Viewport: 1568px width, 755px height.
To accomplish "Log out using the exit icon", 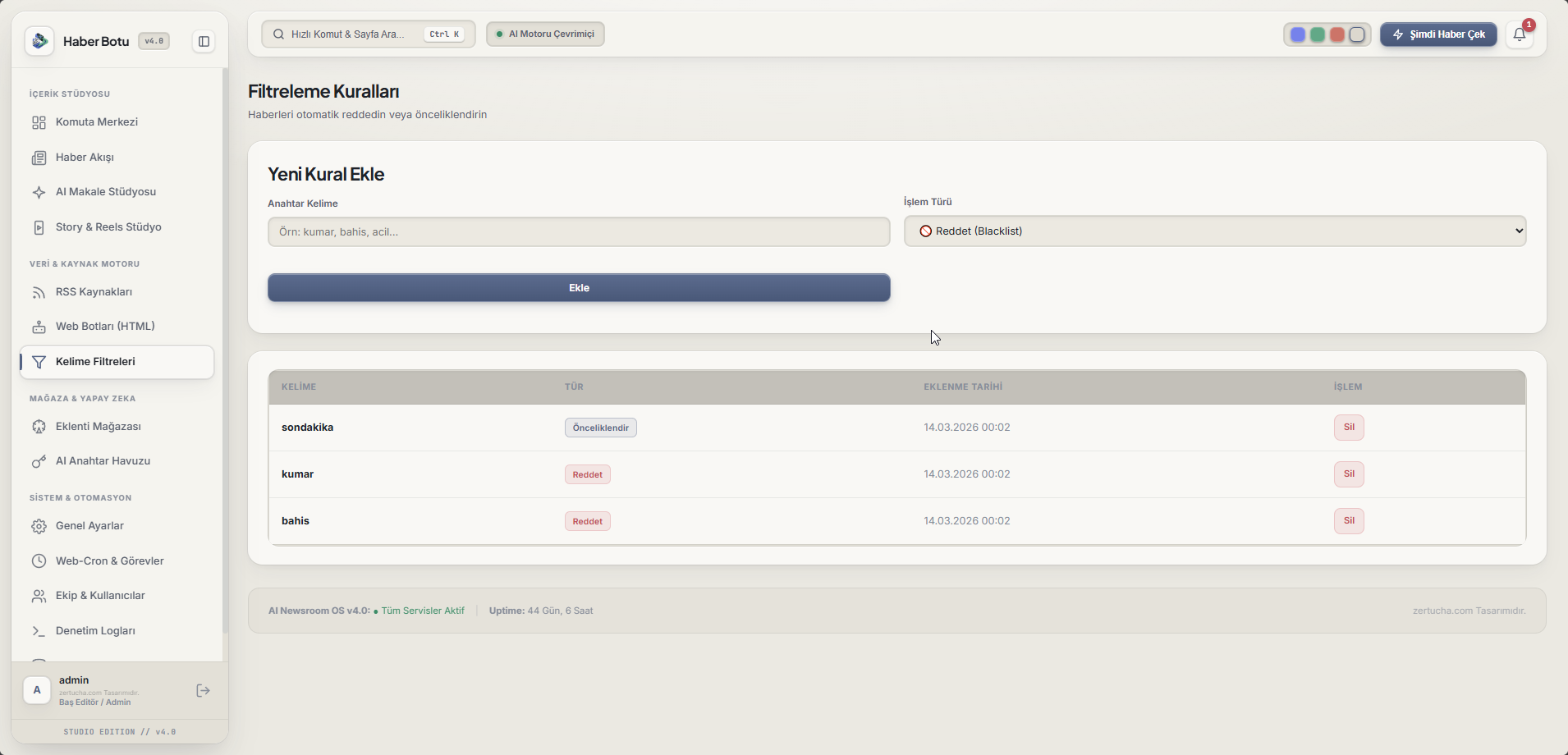I will [204, 691].
